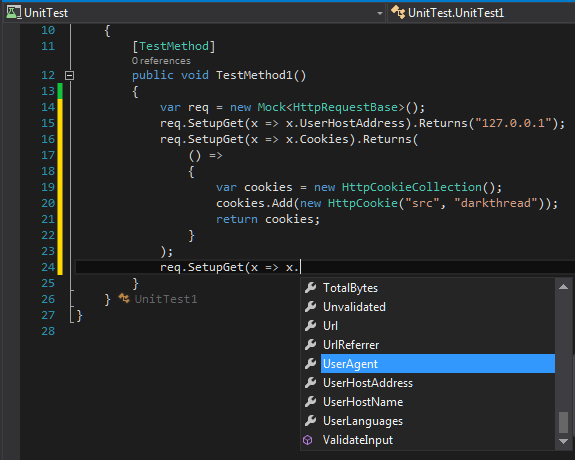The image size is (575, 460).
Task: Open the UnitTest.UnitTest1 type dropdown
Action: (481, 13)
